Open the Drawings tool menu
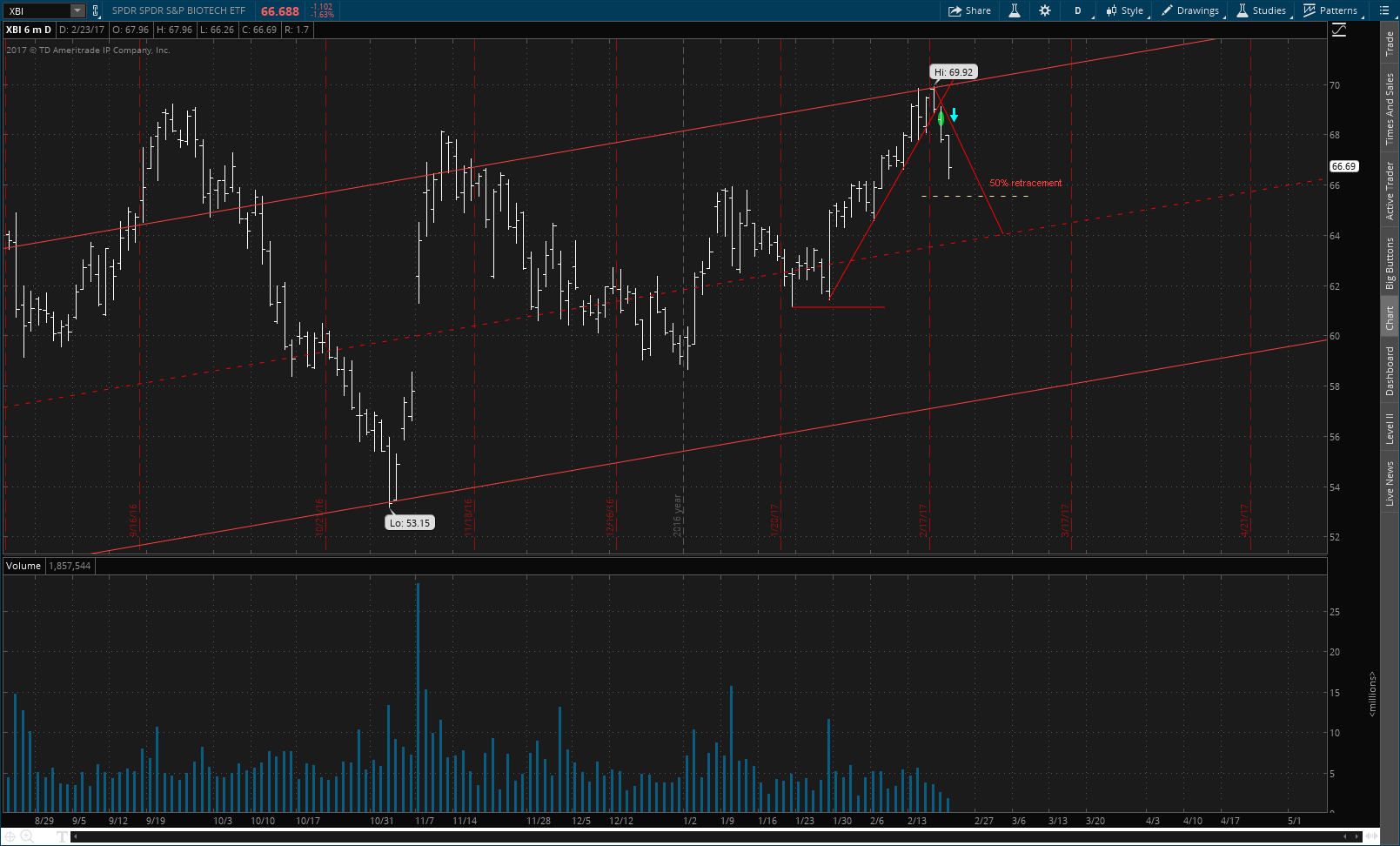Image resolution: width=1400 pixels, height=846 pixels. pos(1190,10)
